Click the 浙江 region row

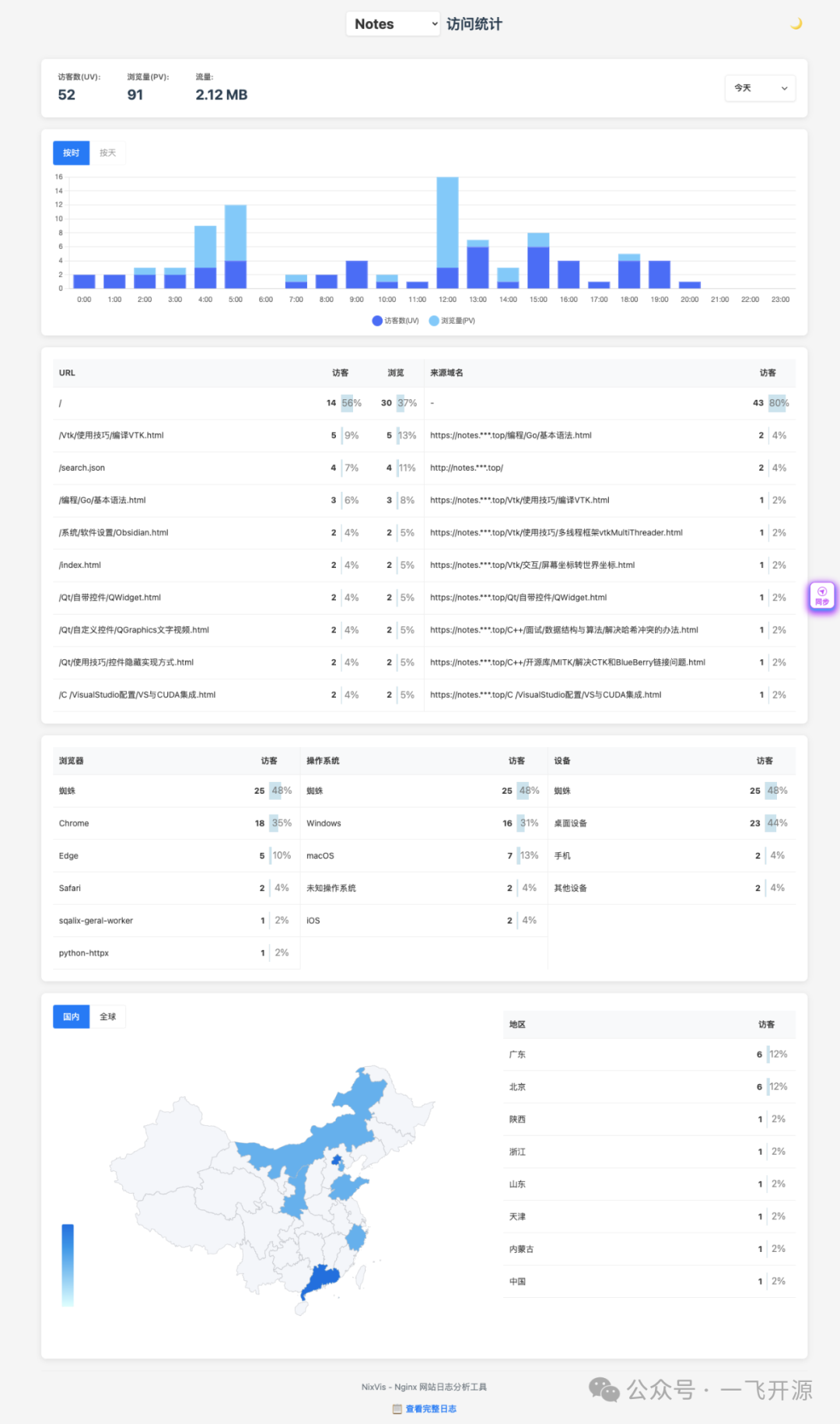649,1152
